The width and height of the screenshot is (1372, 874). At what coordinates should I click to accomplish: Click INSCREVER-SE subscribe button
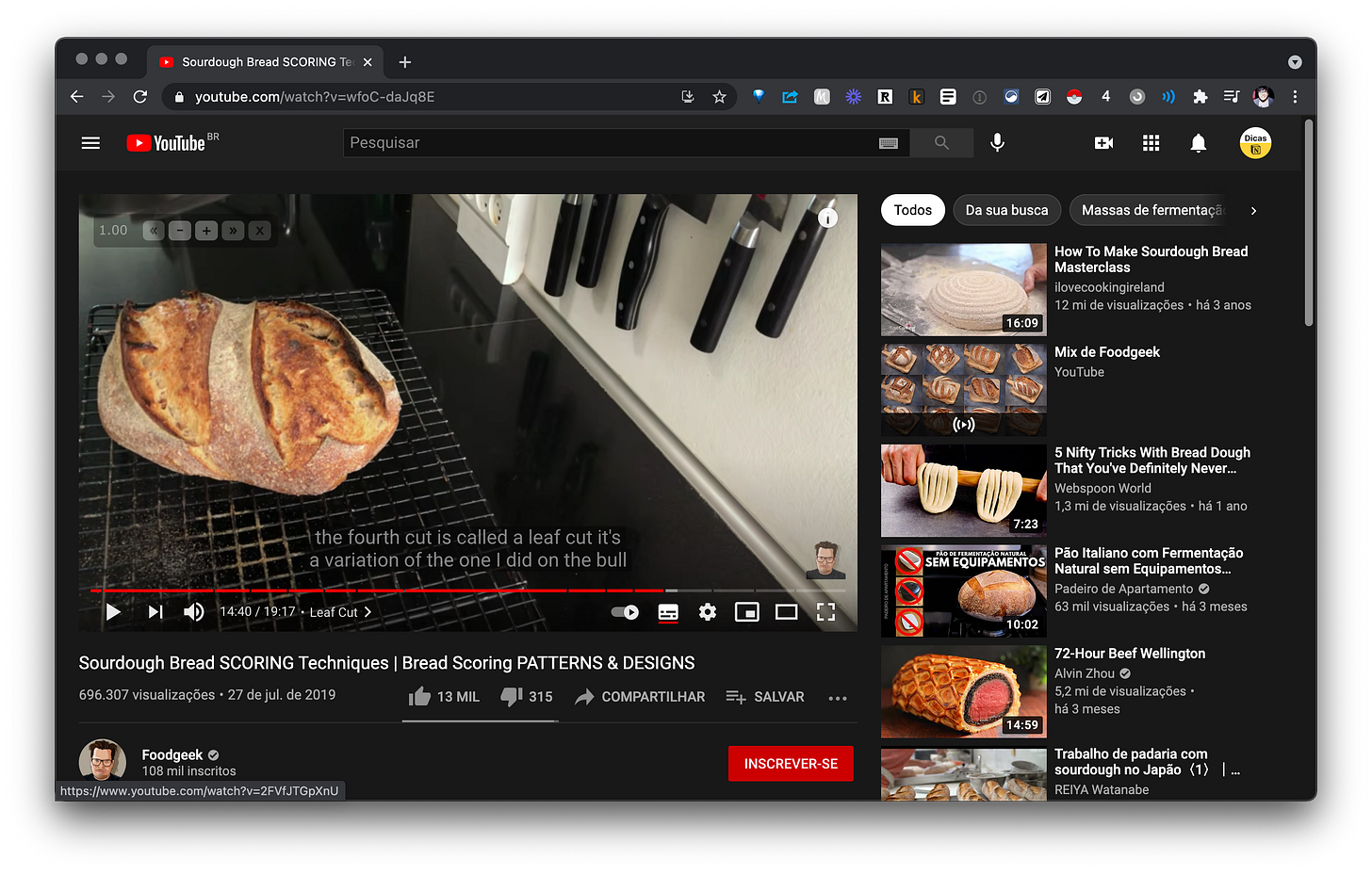point(791,764)
